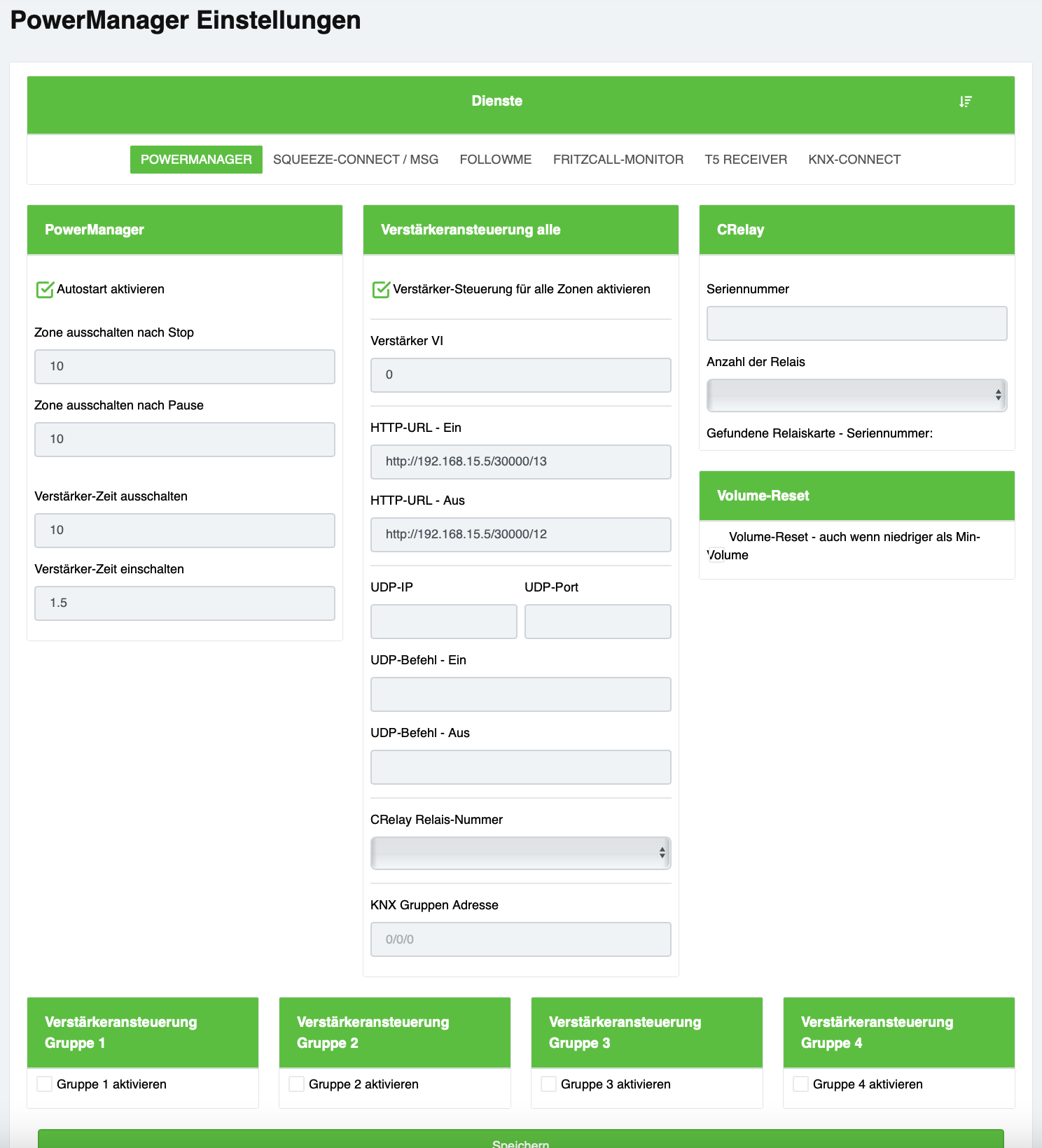This screenshot has width=1042, height=1148.
Task: Open the CRelay Relais-Nummer dropdown
Action: (x=521, y=853)
